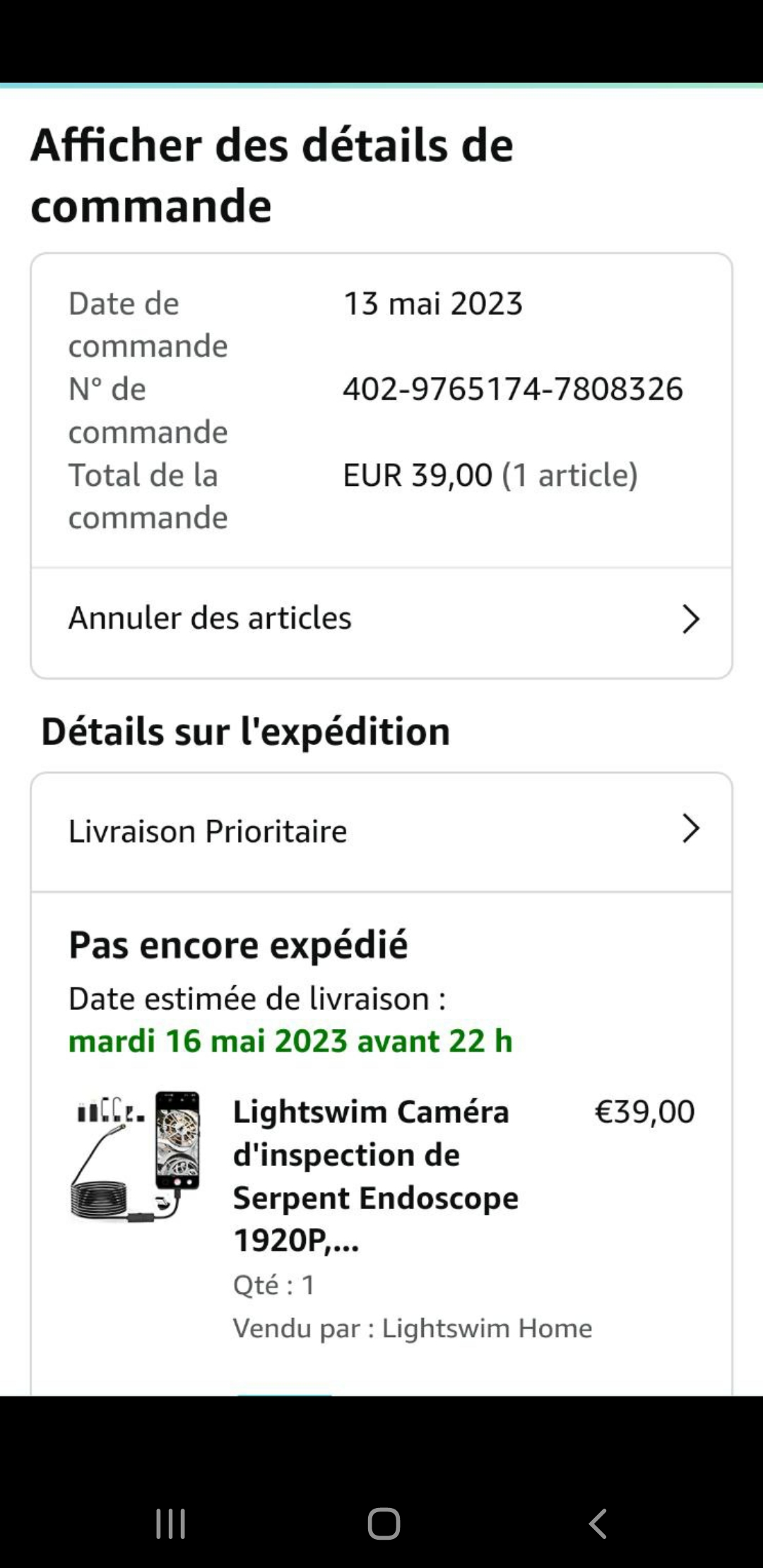Tap the Android back navigation icon
Screen dimensions: 763x1568
coord(598,1524)
